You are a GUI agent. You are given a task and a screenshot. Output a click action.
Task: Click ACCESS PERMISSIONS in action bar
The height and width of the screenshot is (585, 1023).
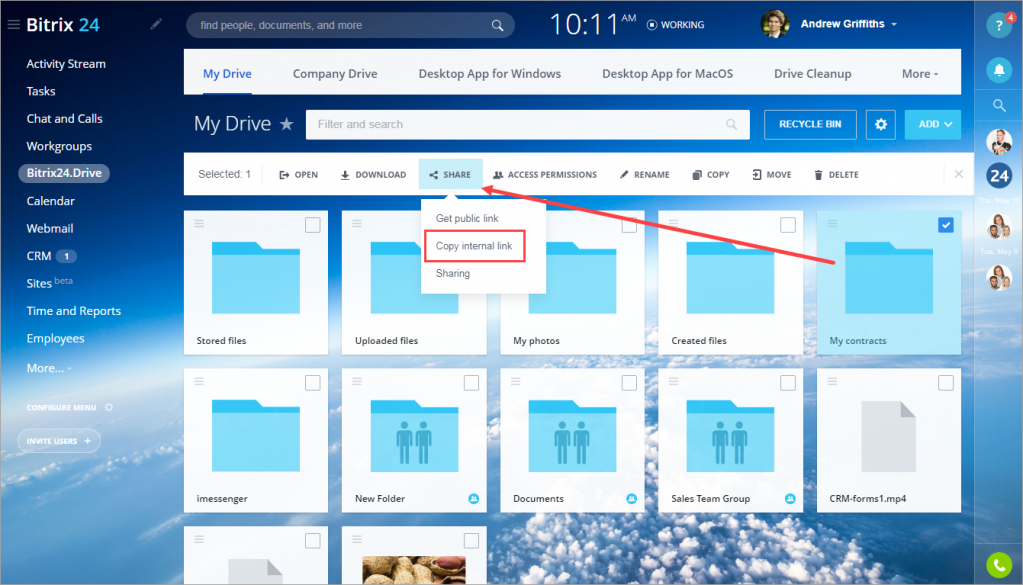tap(545, 174)
